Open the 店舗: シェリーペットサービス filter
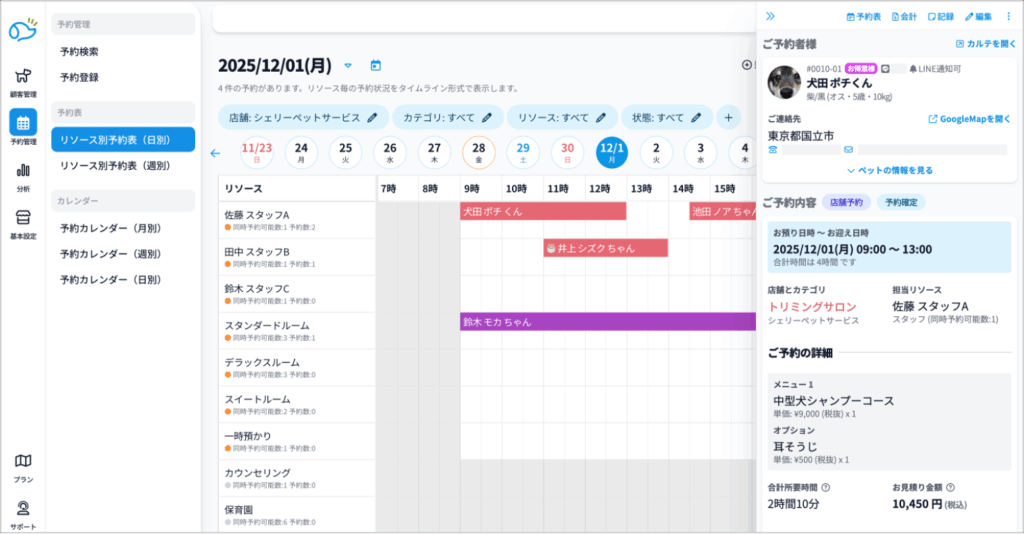This screenshot has width=1024, height=534. click(303, 117)
